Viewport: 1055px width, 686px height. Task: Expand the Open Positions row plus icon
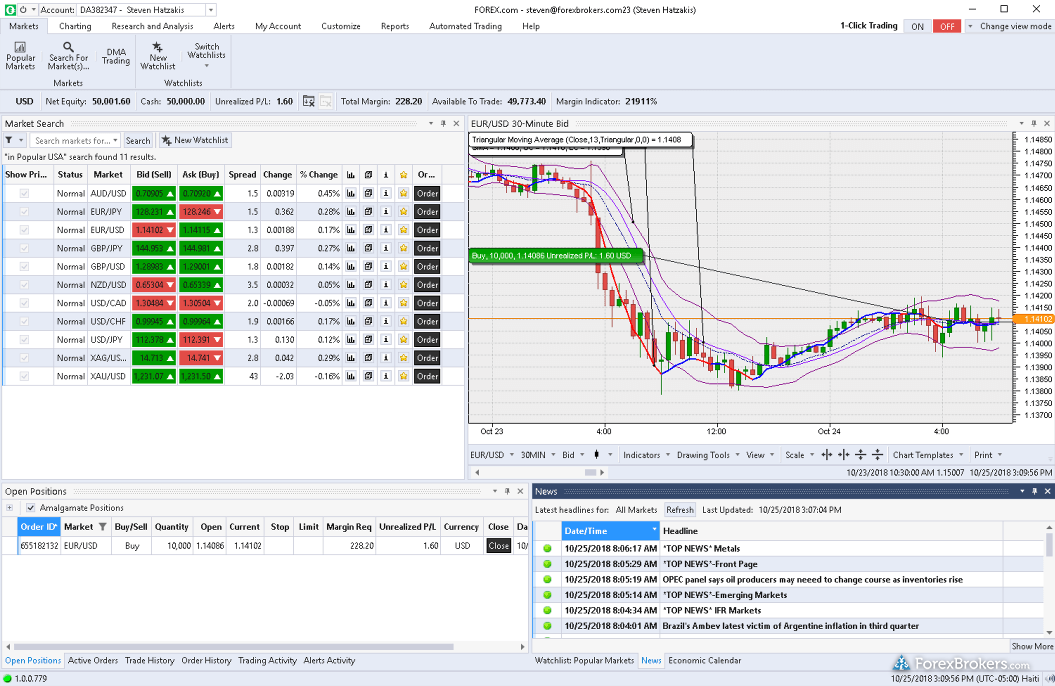(x=9, y=508)
